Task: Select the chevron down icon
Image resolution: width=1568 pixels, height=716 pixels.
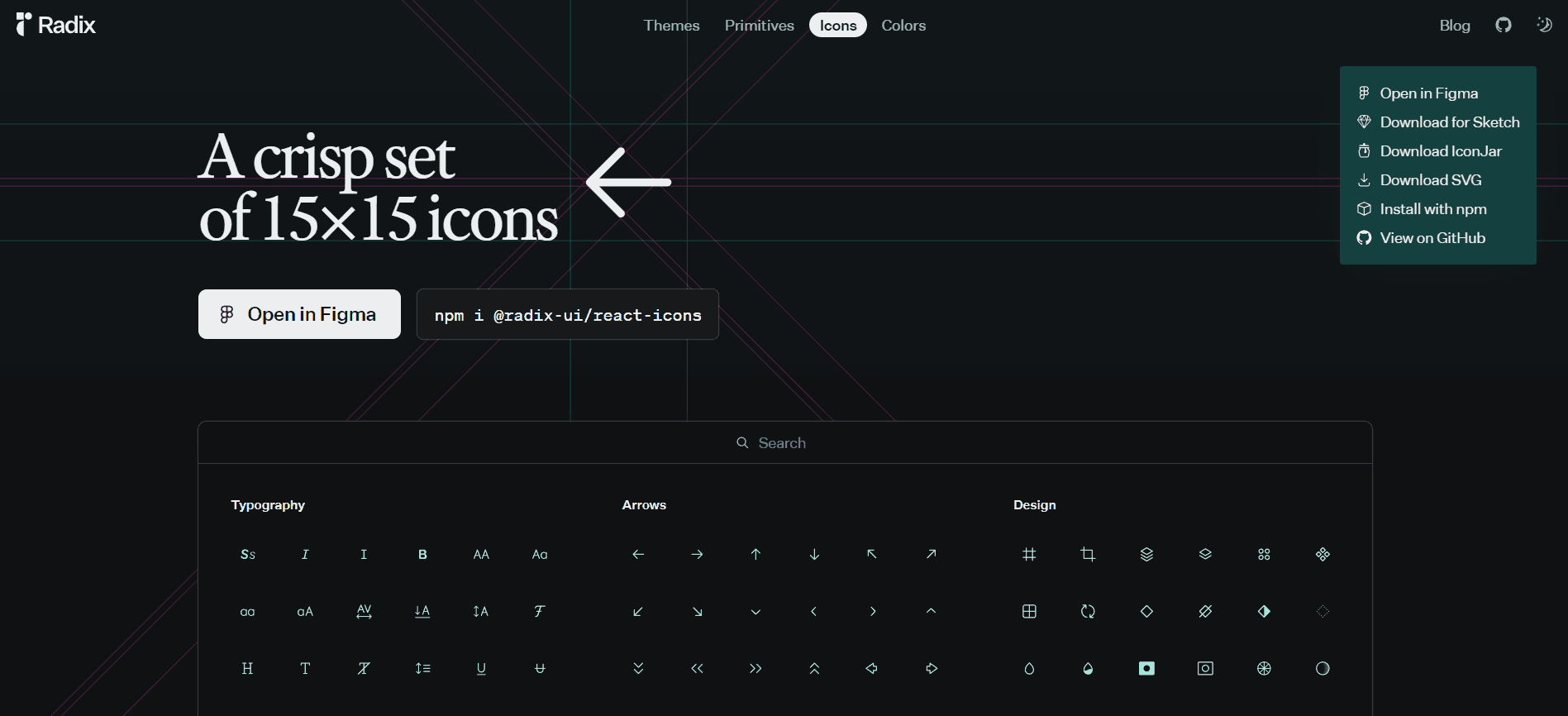Action: coord(755,611)
